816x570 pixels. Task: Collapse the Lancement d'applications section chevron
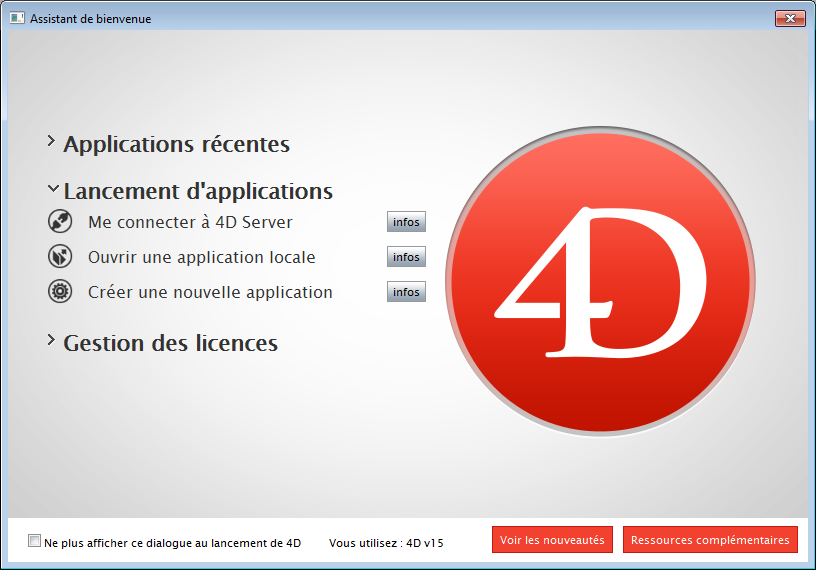51,188
